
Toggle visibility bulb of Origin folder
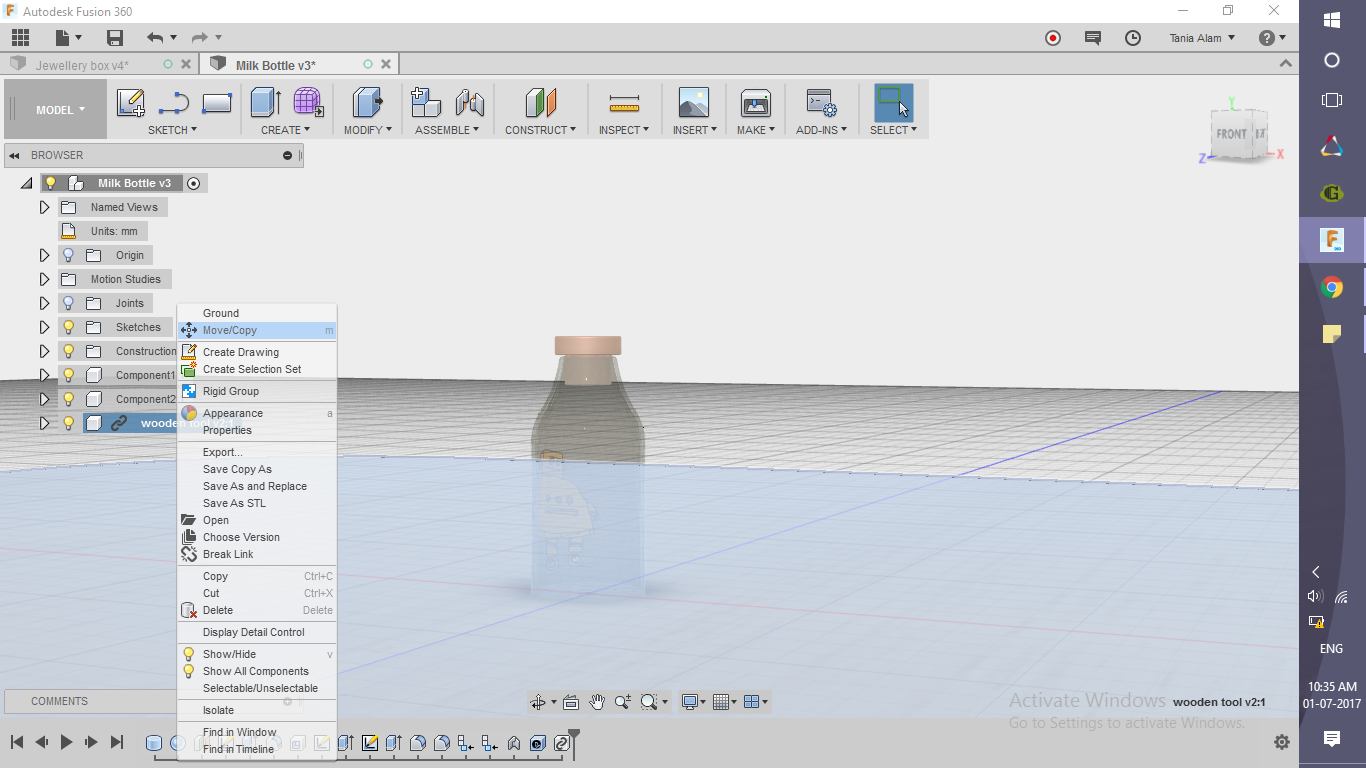[x=69, y=255]
